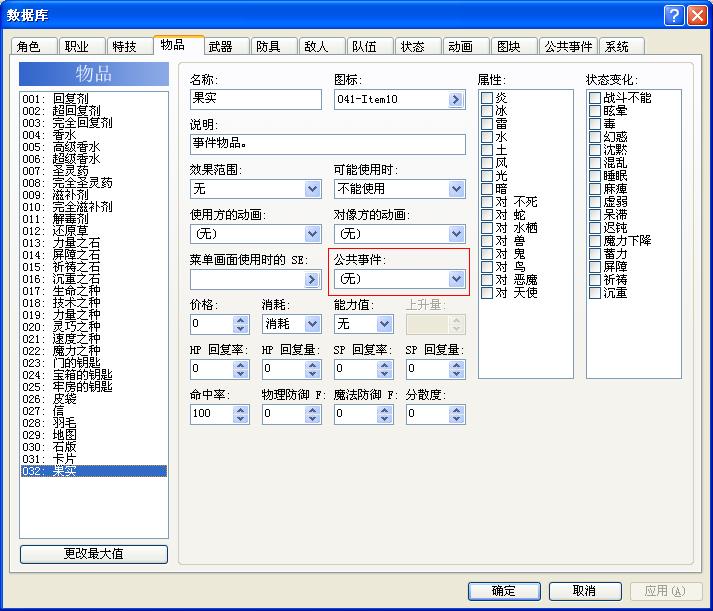
Task: Click the 更改最大值 button
Action: [x=94, y=554]
